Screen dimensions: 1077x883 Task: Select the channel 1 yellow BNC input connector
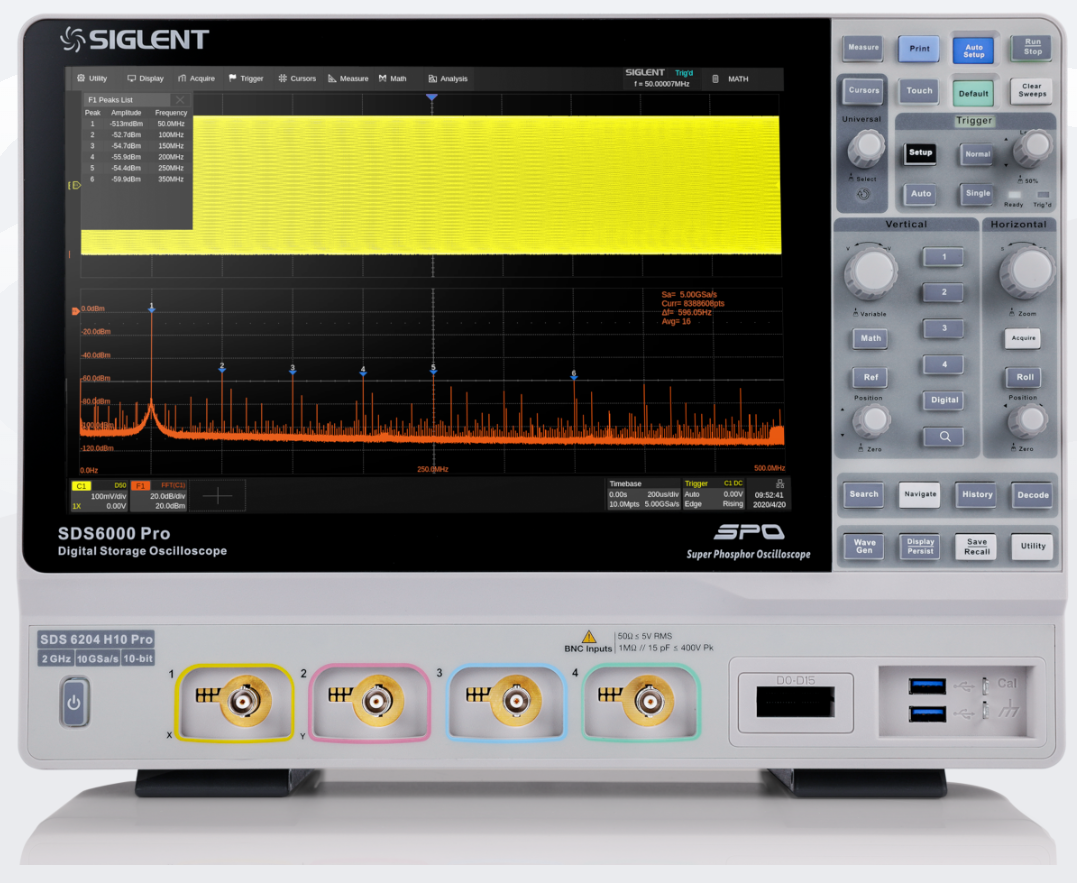tap(242, 701)
